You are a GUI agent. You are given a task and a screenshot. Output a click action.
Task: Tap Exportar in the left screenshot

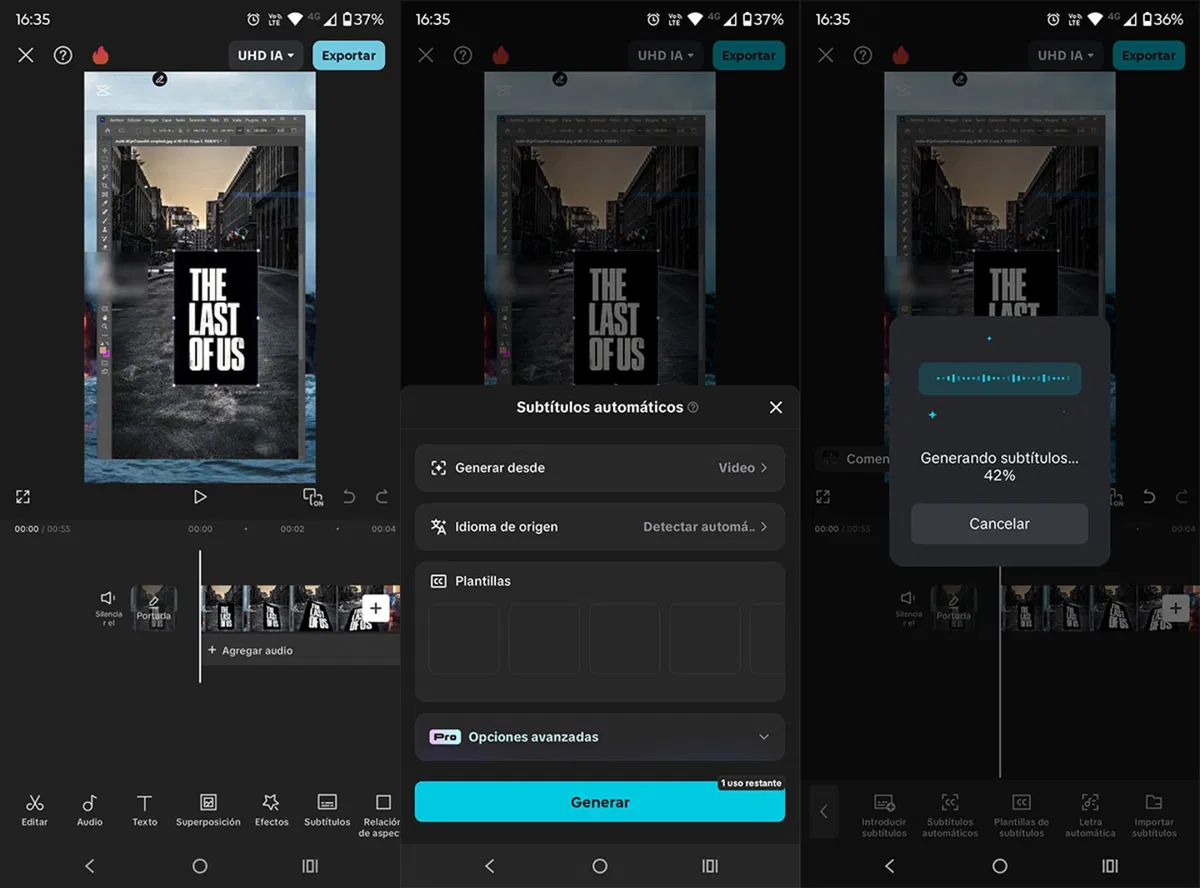point(348,55)
